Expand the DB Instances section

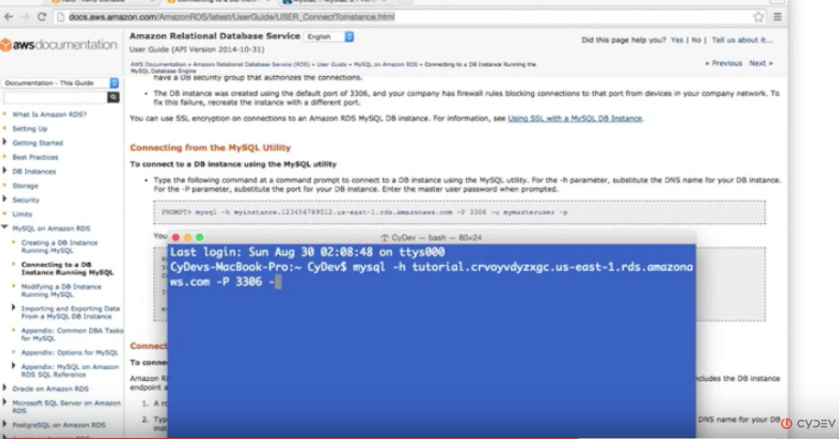5,171
